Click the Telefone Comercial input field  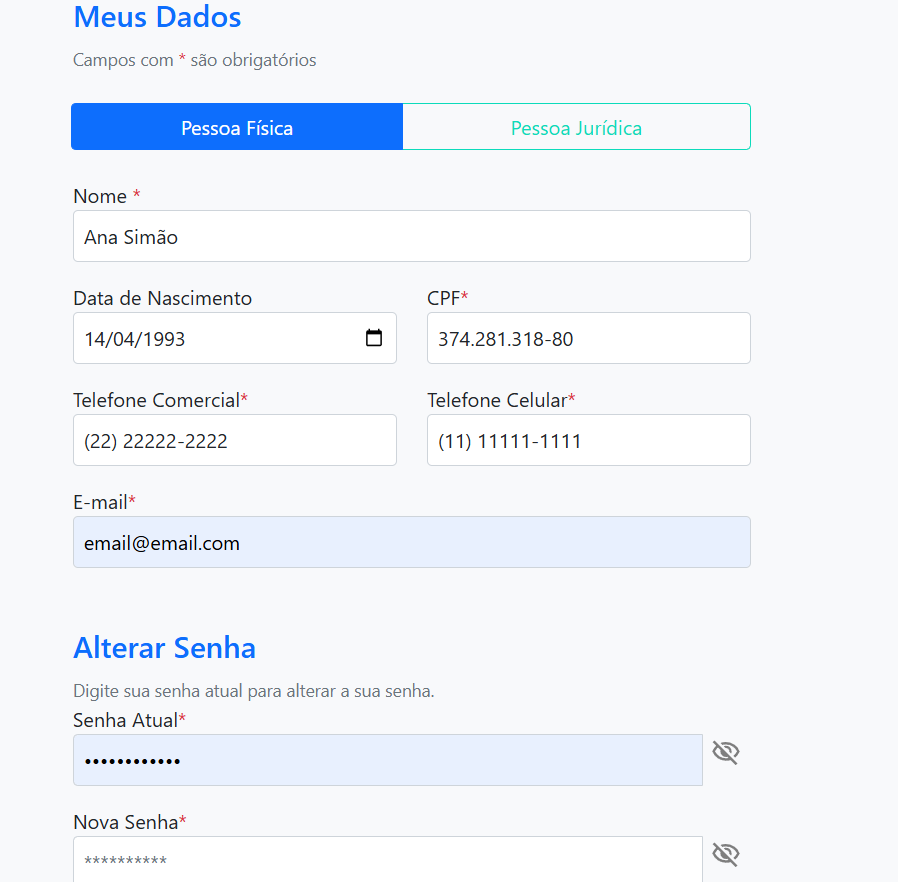pyautogui.click(x=234, y=440)
